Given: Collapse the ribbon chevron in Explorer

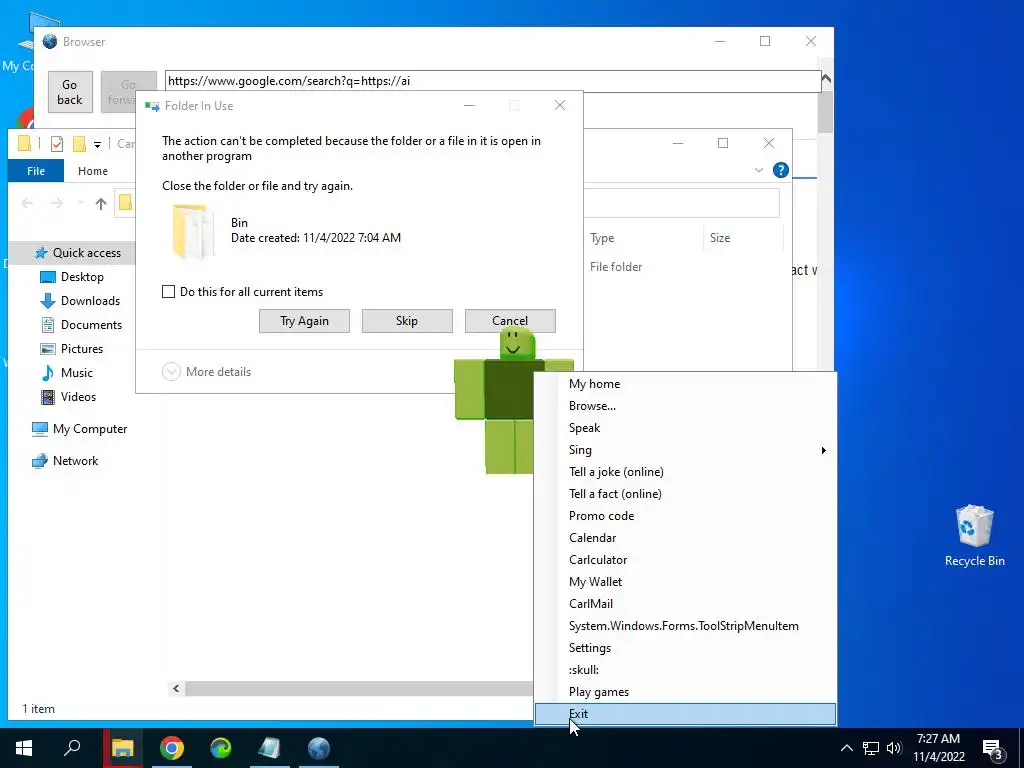Looking at the screenshot, I should coord(758,170).
